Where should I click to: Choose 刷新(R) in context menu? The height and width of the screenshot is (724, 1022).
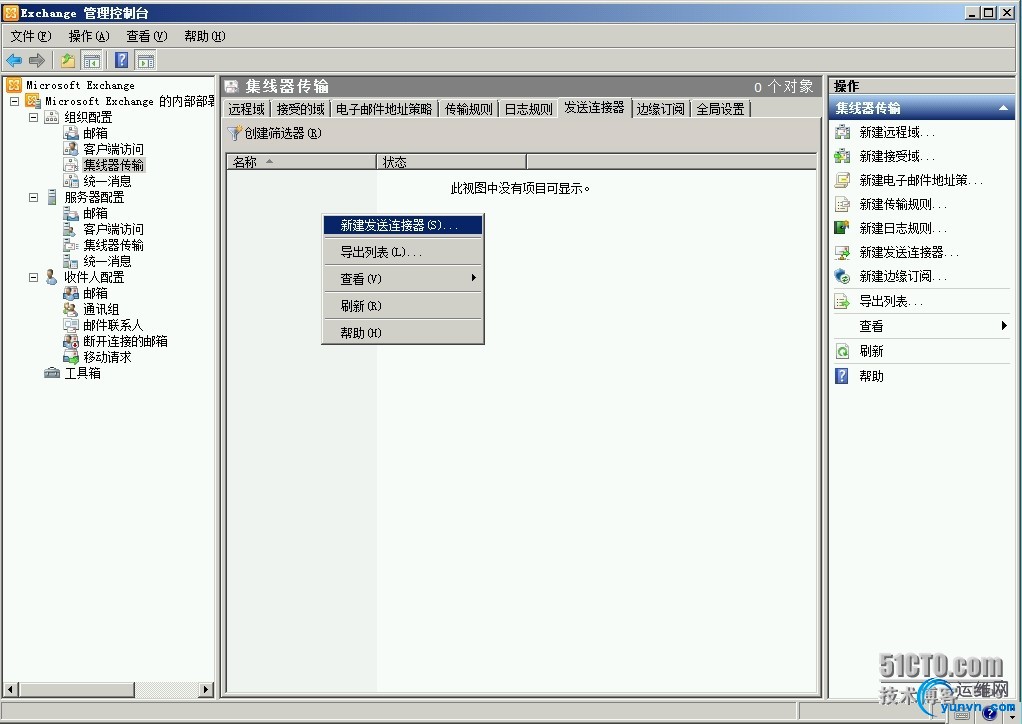[403, 306]
